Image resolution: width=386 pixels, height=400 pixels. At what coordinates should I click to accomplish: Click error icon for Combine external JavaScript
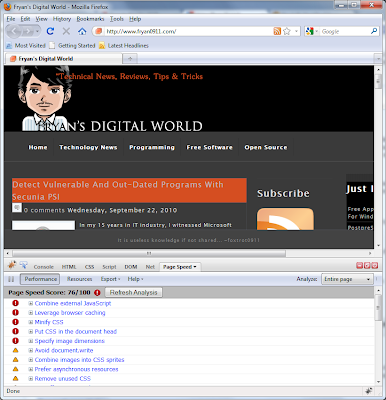coord(15,303)
